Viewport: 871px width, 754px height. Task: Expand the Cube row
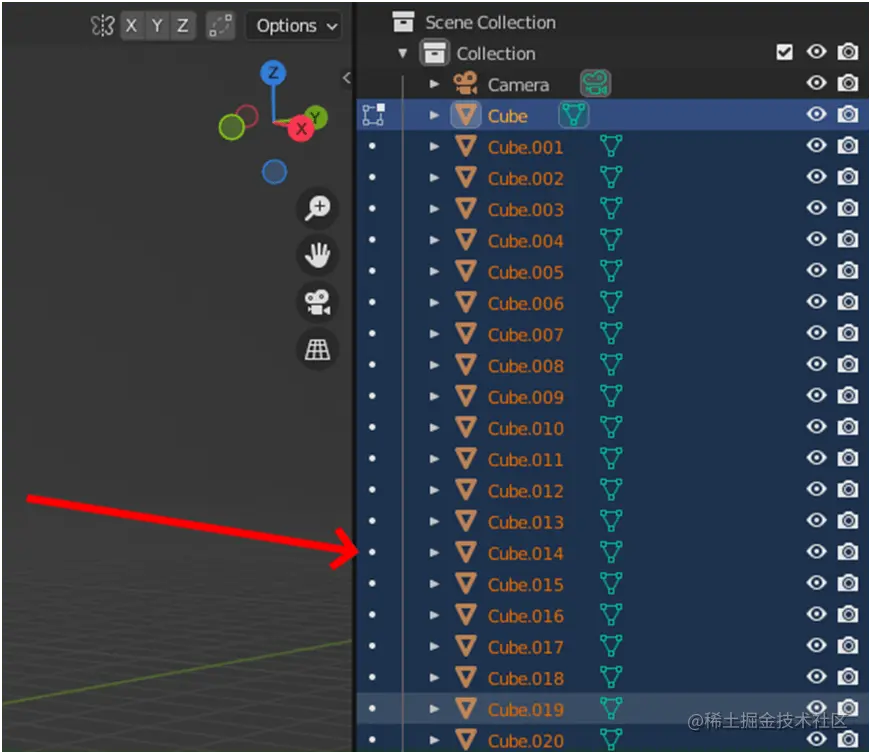pos(434,115)
